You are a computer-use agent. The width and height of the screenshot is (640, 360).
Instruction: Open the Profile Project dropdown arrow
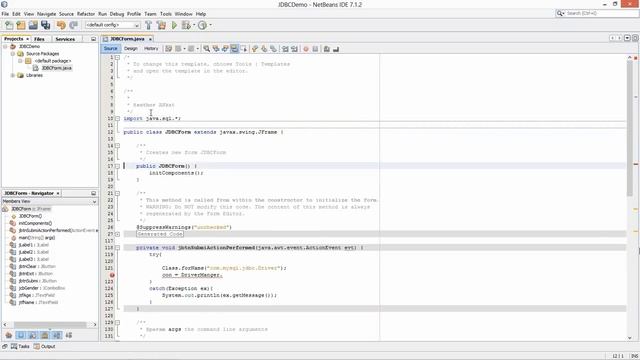coord(210,25)
